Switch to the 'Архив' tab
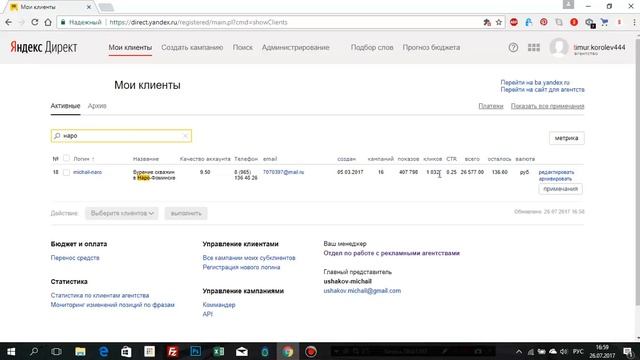The width and height of the screenshot is (640, 360). coord(97,106)
